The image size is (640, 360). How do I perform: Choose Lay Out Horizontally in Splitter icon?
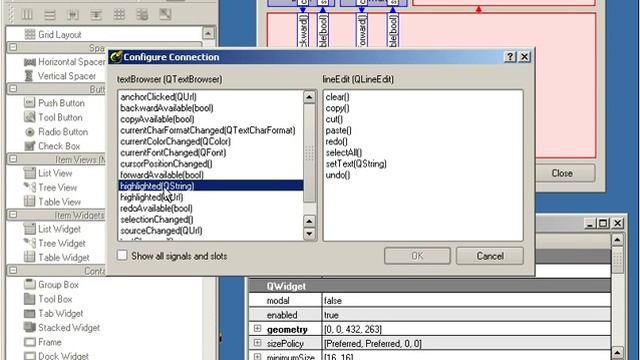click(73, 15)
